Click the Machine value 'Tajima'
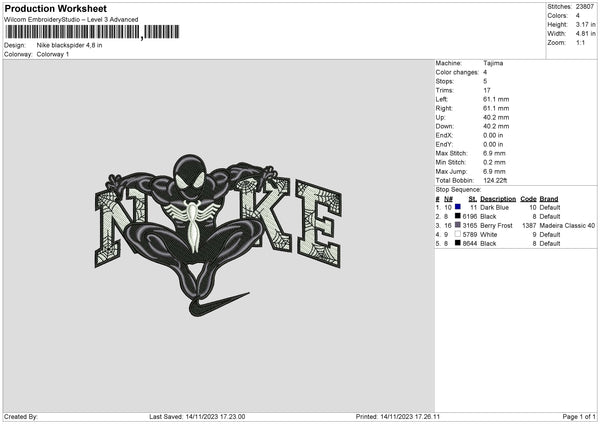This screenshot has width=600, height=424. pos(493,63)
